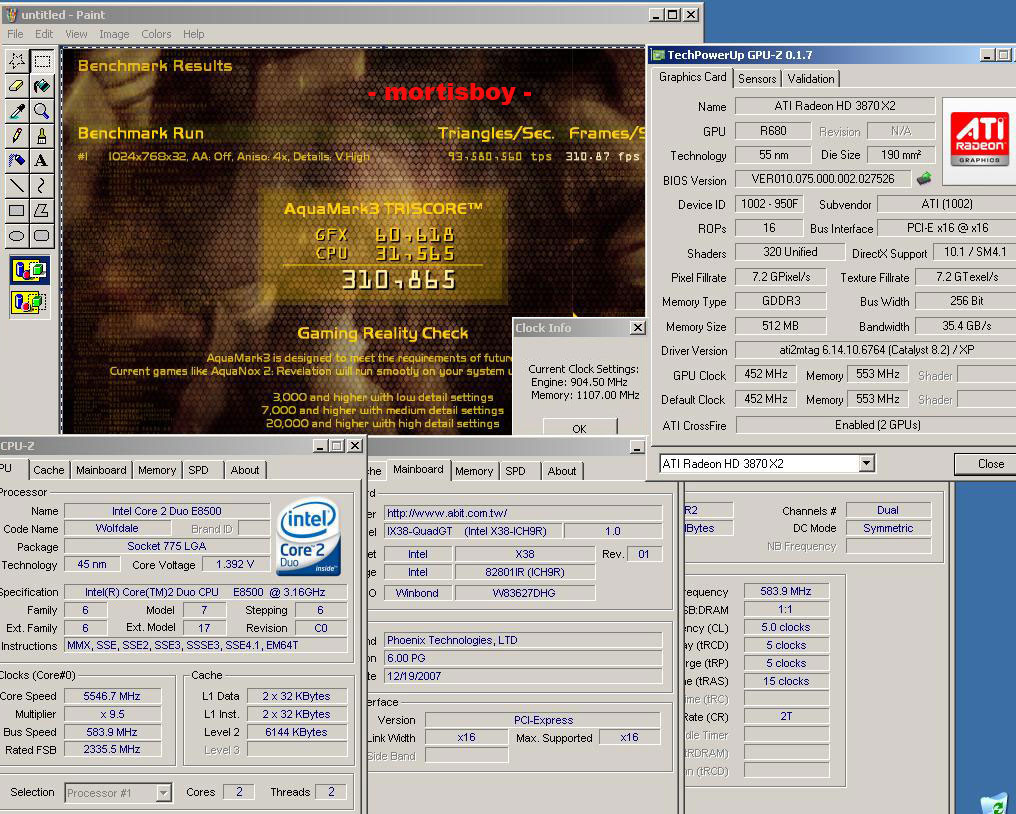Click the Intel Core 2 Duo logo
1016x814 pixels.
pyautogui.click(x=308, y=536)
